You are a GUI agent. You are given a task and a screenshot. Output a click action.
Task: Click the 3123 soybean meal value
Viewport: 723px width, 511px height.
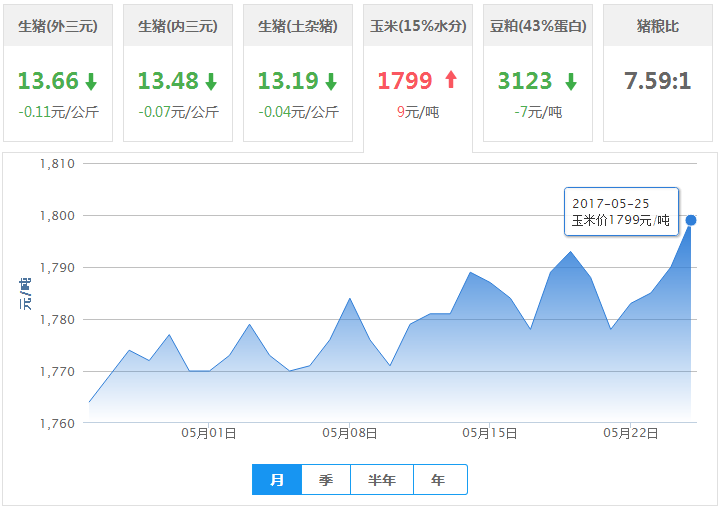tap(525, 81)
